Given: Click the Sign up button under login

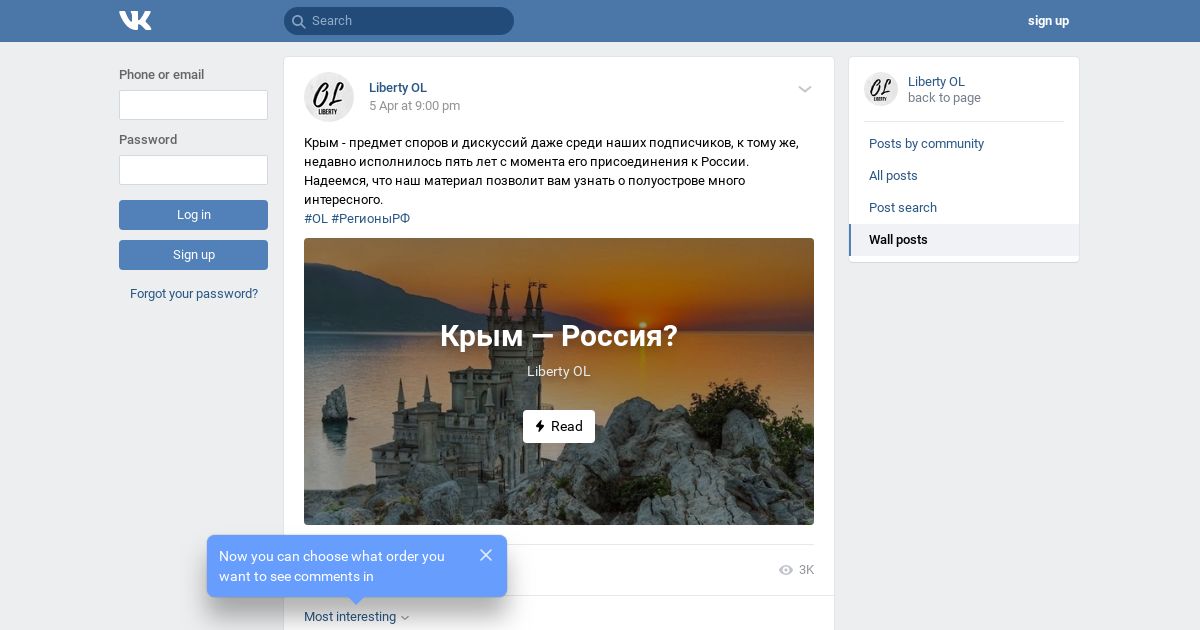Looking at the screenshot, I should click(193, 255).
